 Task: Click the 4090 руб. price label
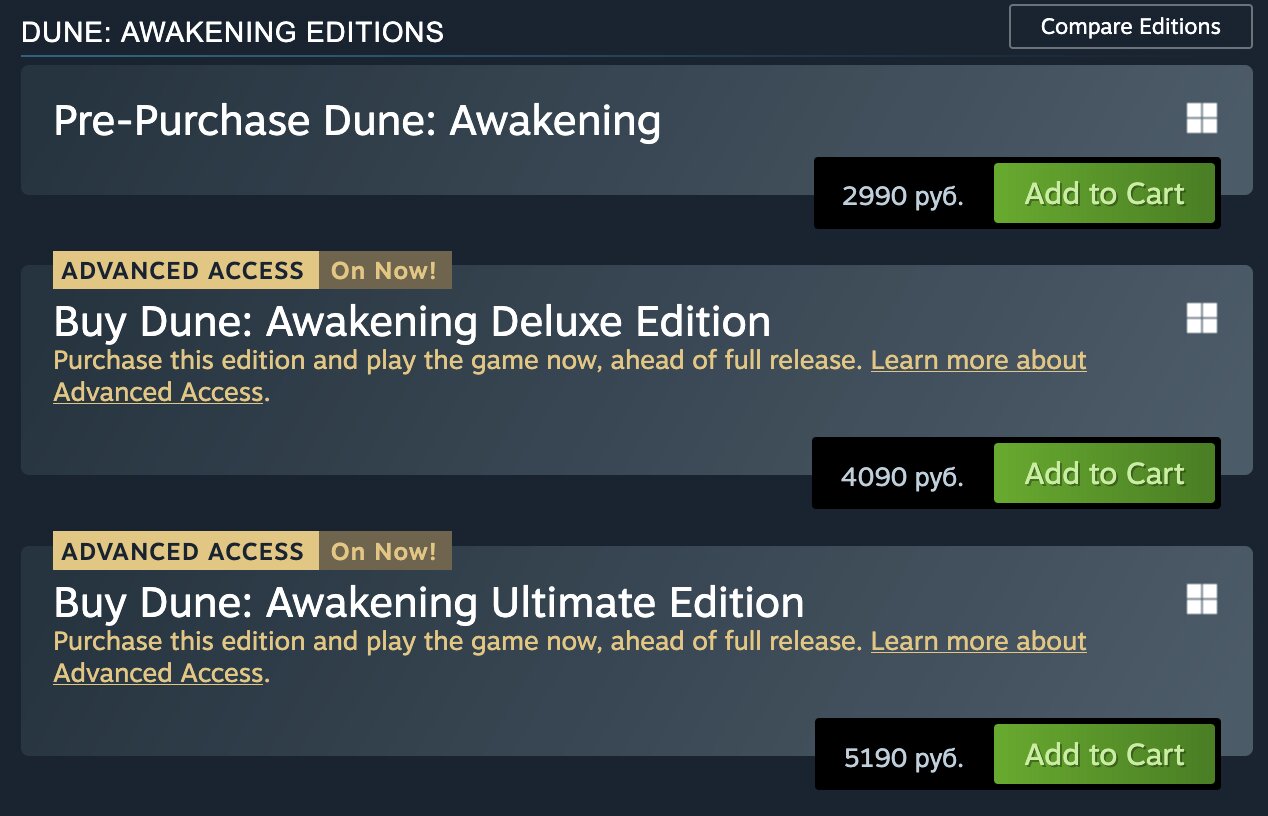(901, 475)
